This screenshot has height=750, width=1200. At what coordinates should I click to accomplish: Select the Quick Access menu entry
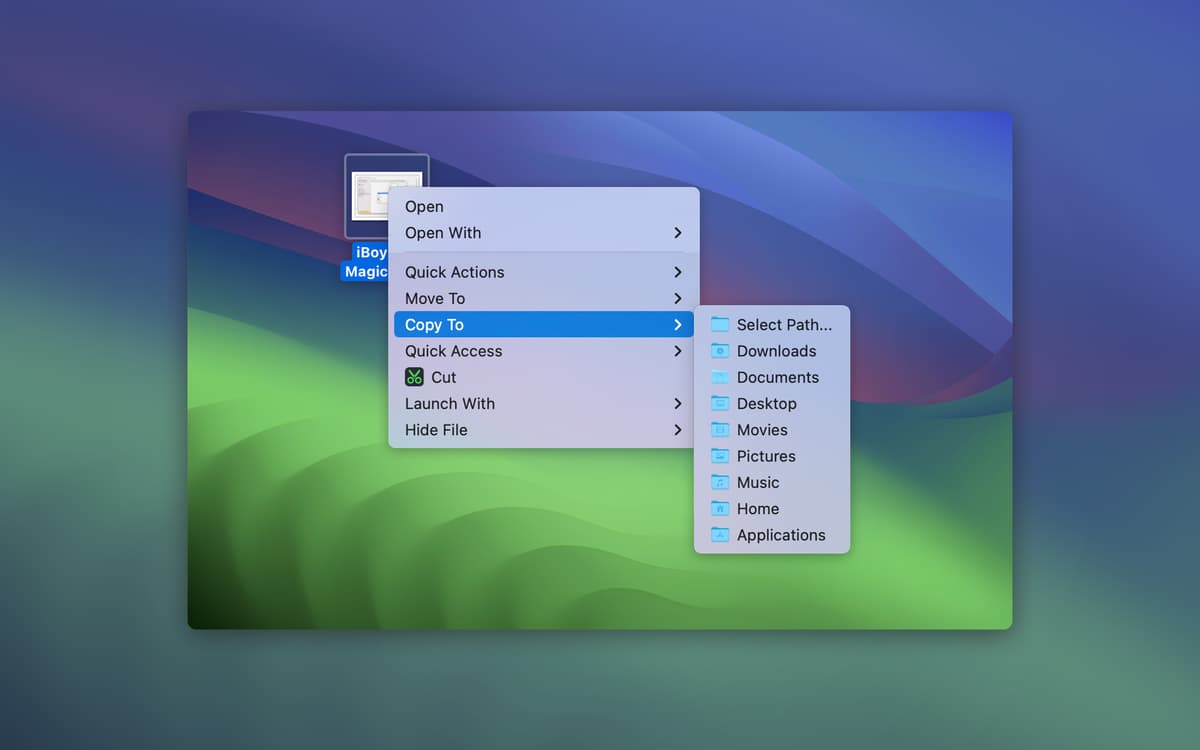click(x=453, y=351)
